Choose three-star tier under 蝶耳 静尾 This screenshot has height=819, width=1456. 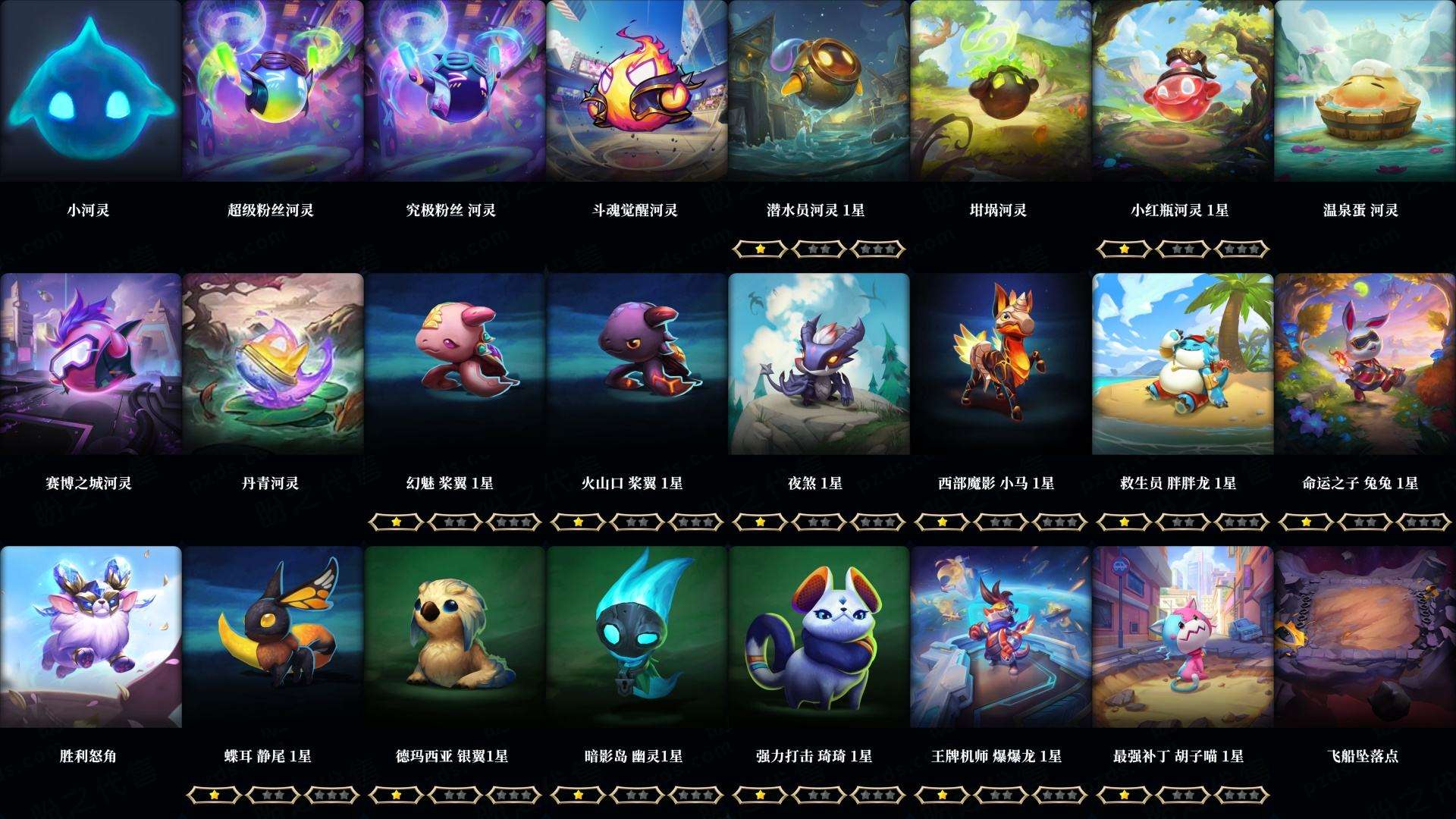[331, 795]
